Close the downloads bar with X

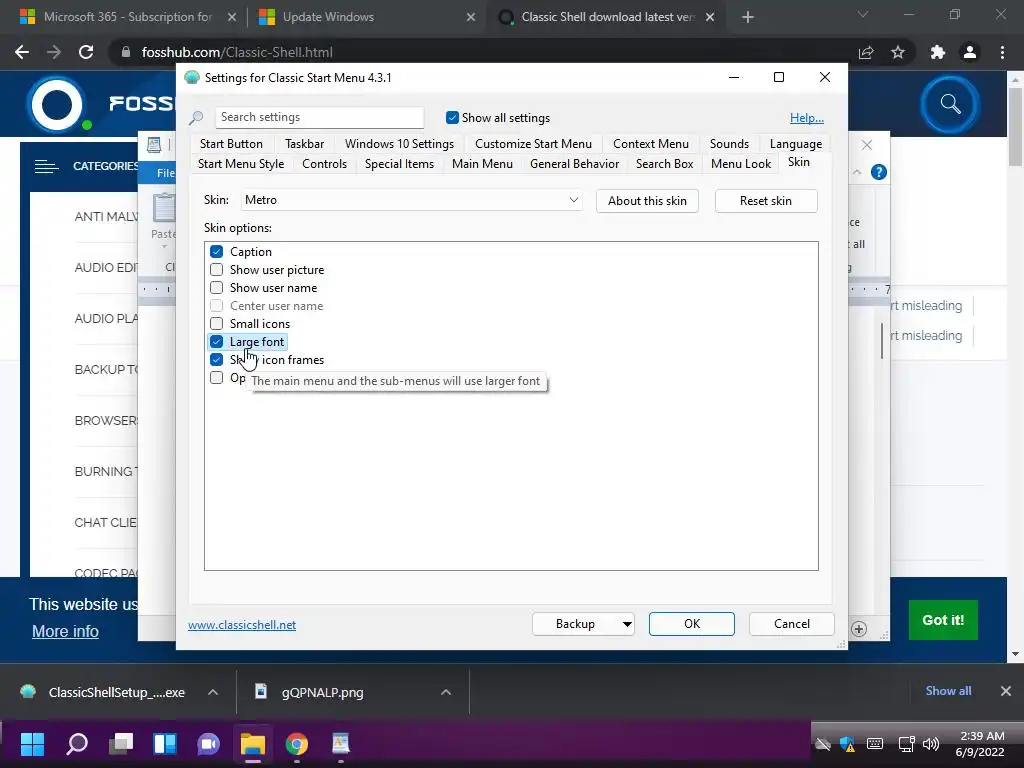pos(1006,691)
